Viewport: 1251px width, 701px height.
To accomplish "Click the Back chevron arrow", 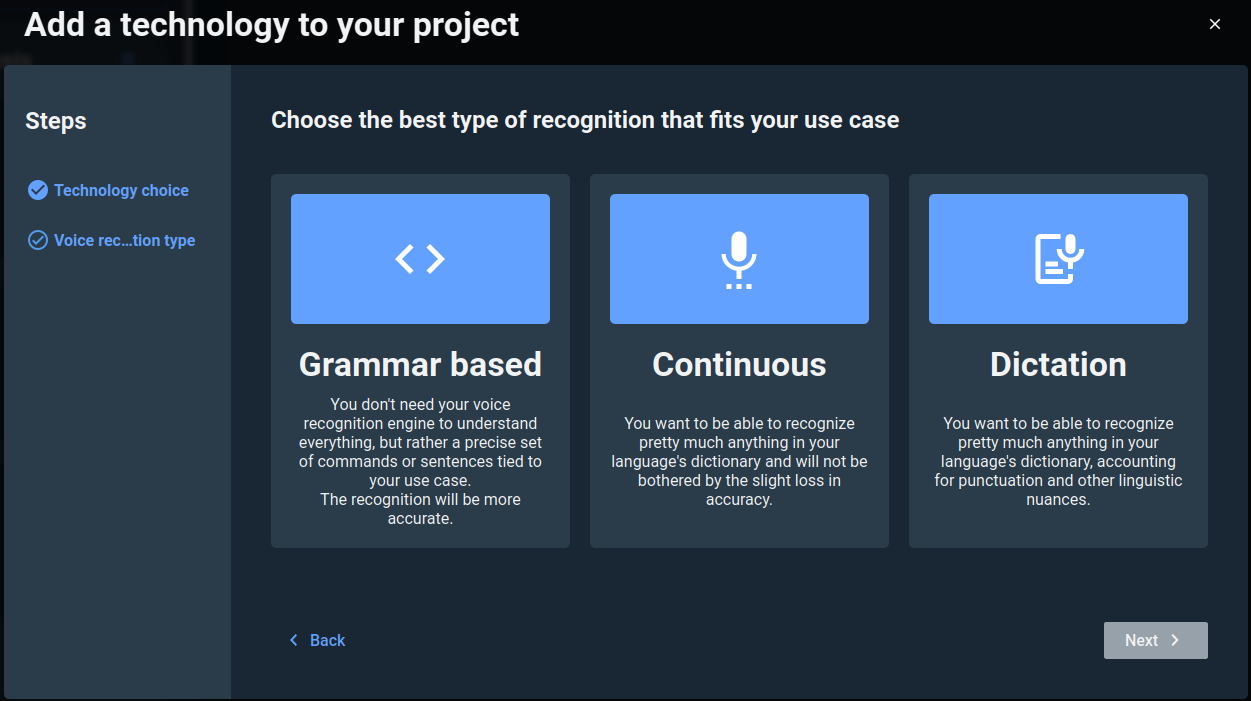I will (294, 640).
